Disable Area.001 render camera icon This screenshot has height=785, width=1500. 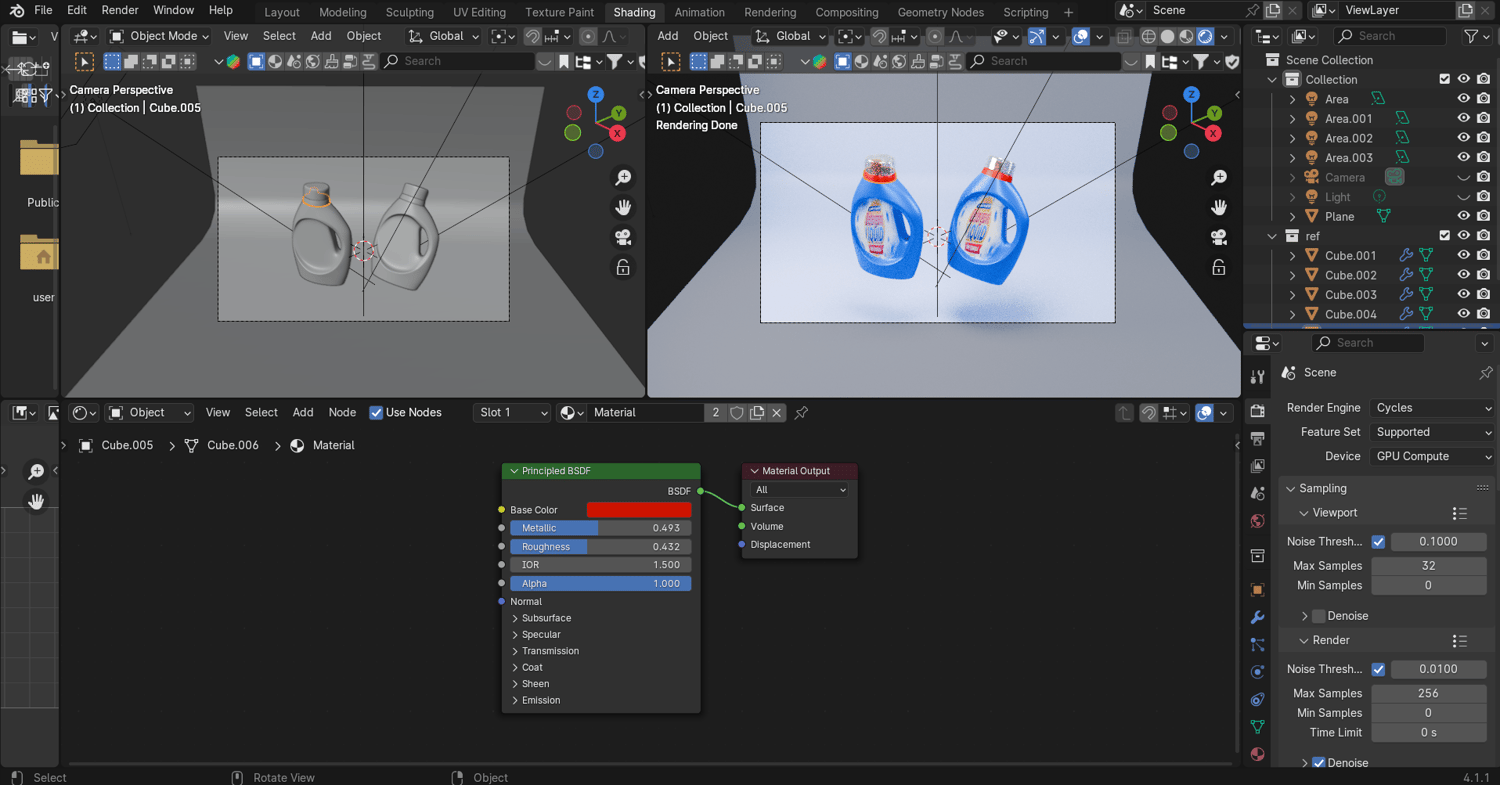click(1483, 118)
